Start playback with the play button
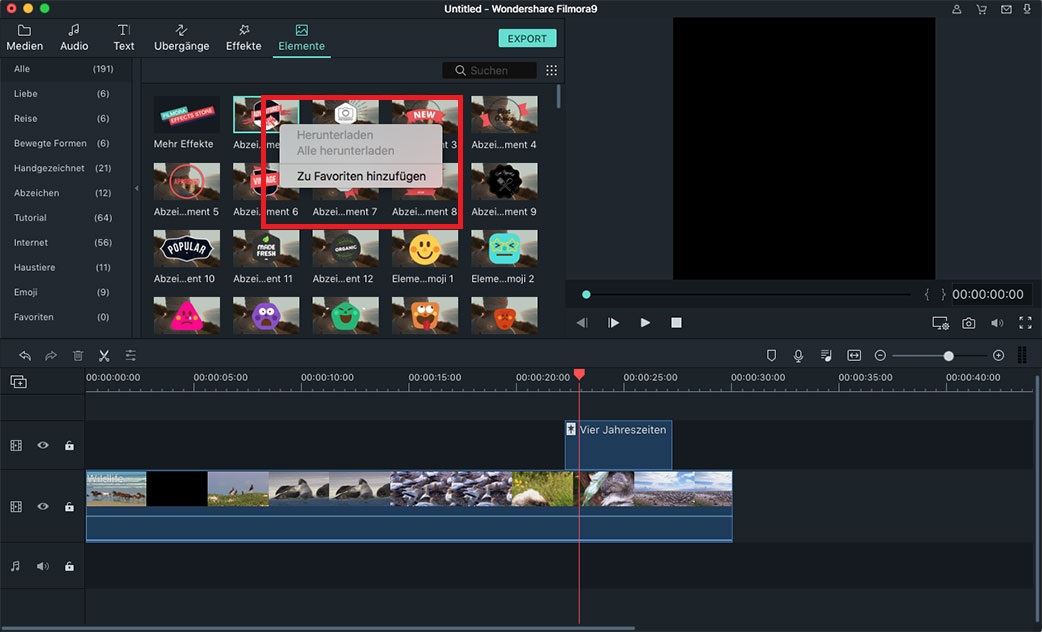Screen dimensions: 1042x632 tap(645, 323)
